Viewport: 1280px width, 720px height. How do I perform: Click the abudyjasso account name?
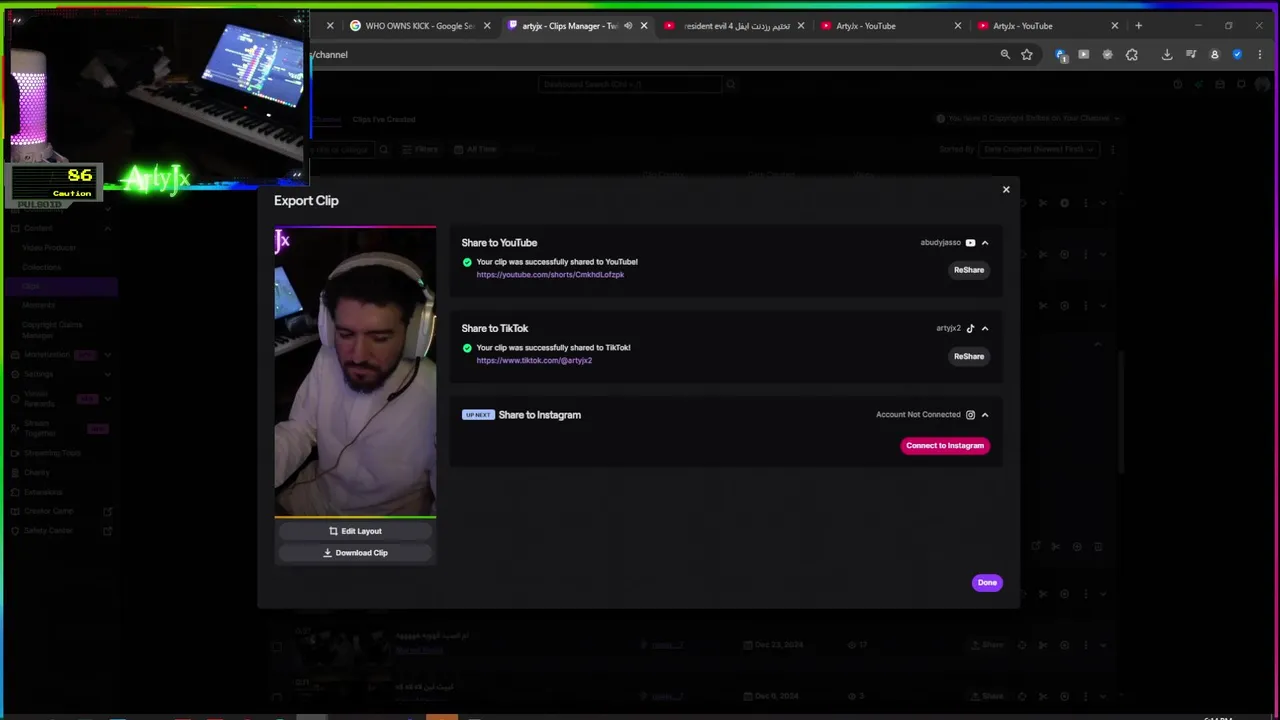click(x=940, y=243)
